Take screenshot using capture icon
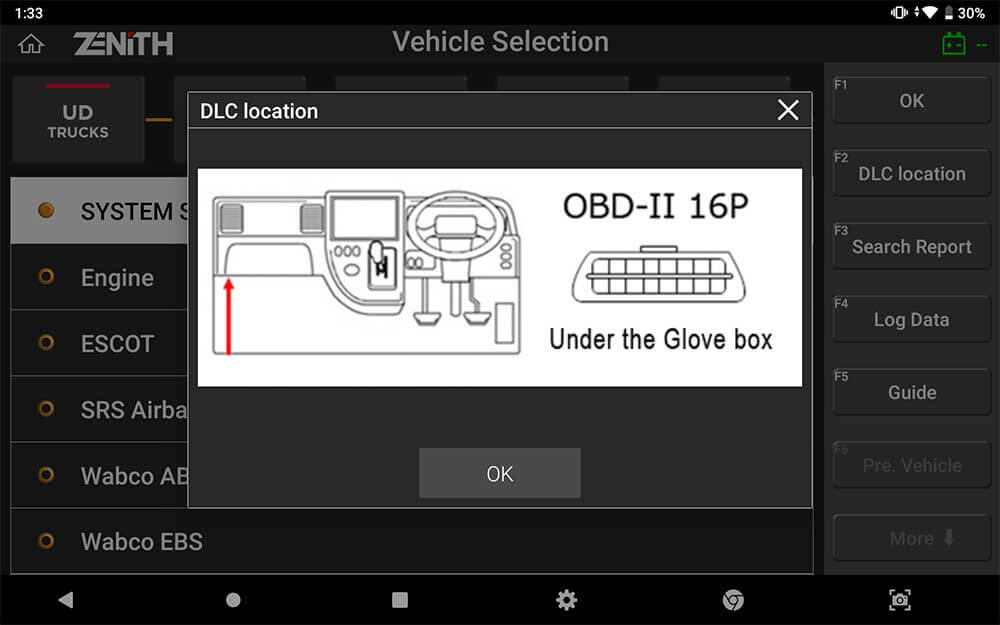This screenshot has height=625, width=1000. point(899,599)
